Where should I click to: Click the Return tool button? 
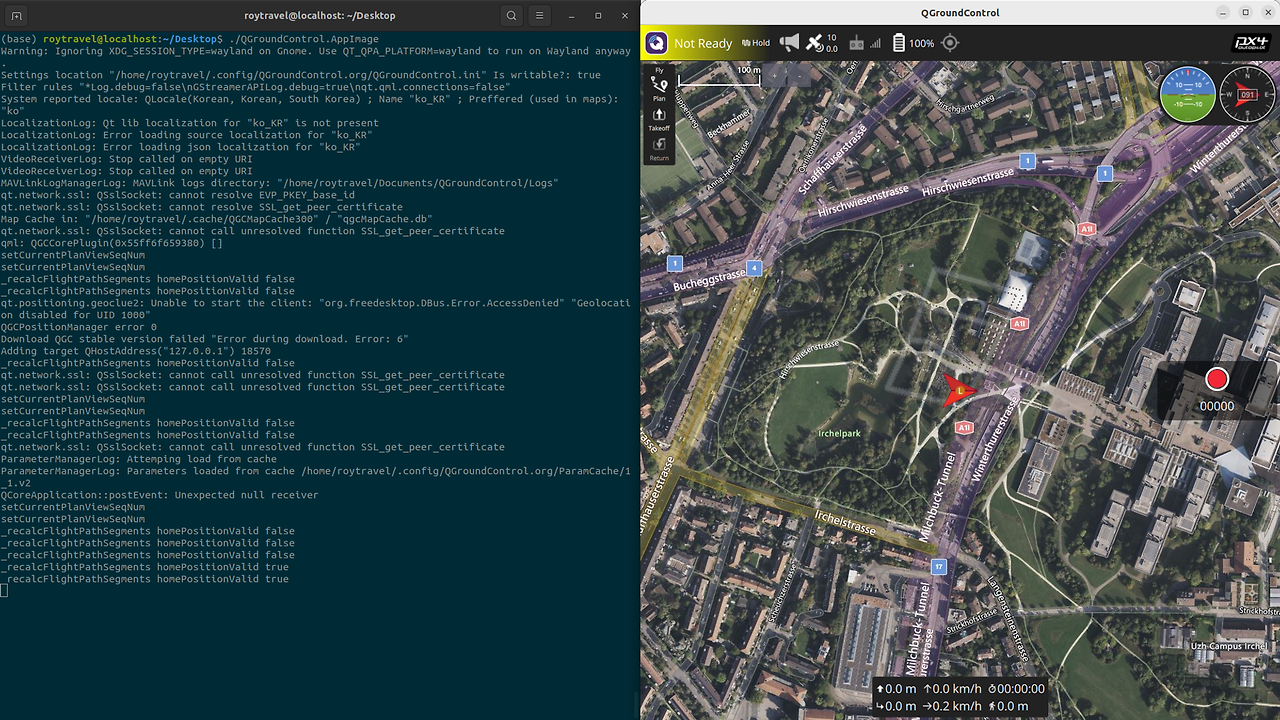tap(659, 149)
